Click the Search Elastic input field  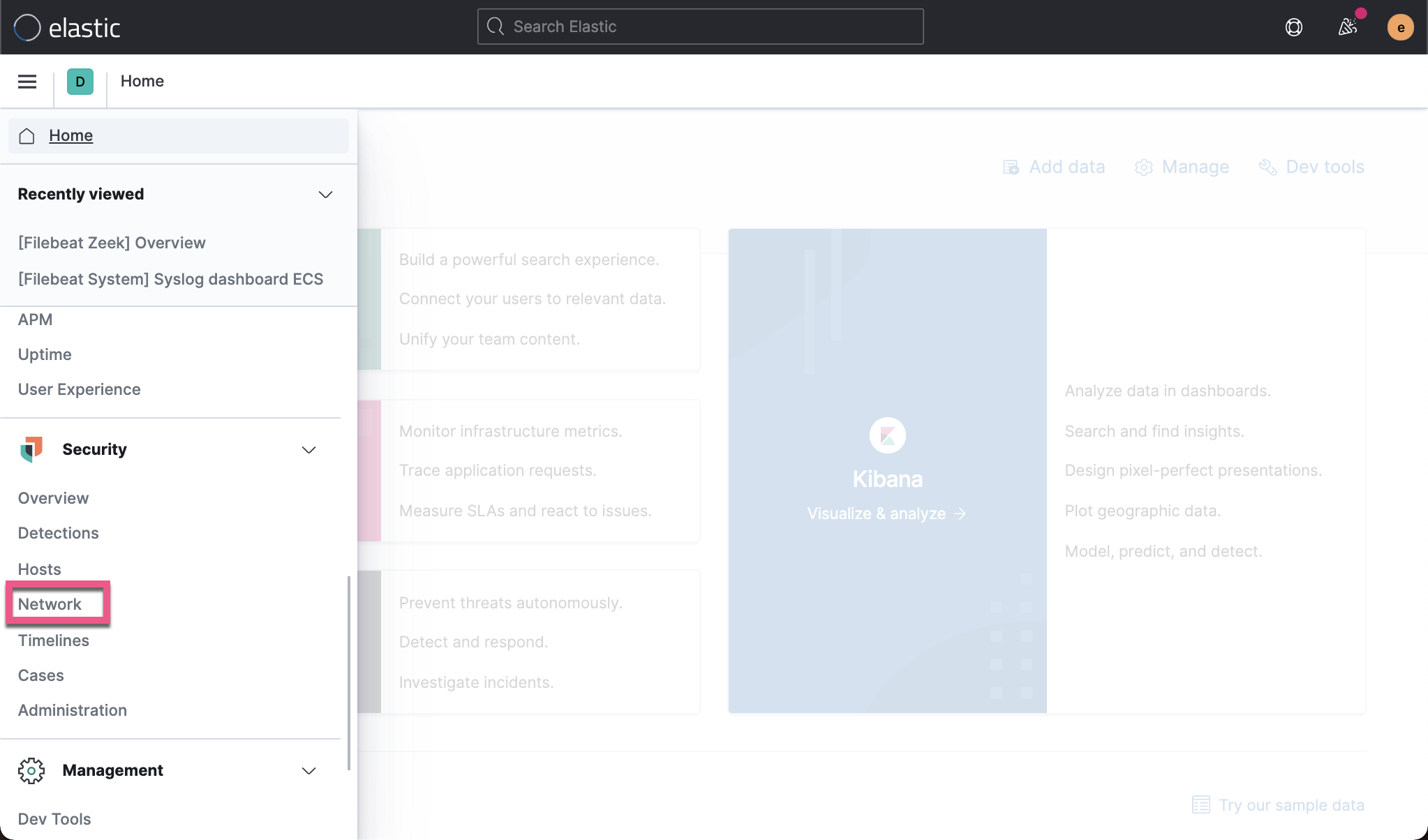point(699,27)
